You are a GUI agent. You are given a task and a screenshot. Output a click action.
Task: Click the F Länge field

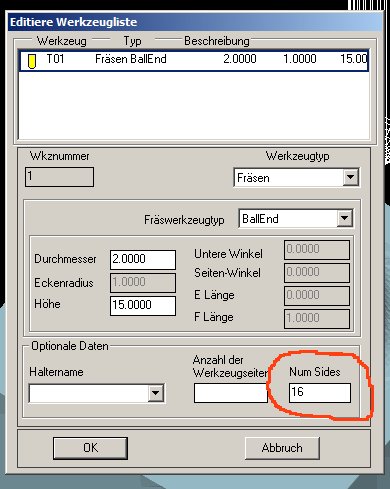point(317,319)
